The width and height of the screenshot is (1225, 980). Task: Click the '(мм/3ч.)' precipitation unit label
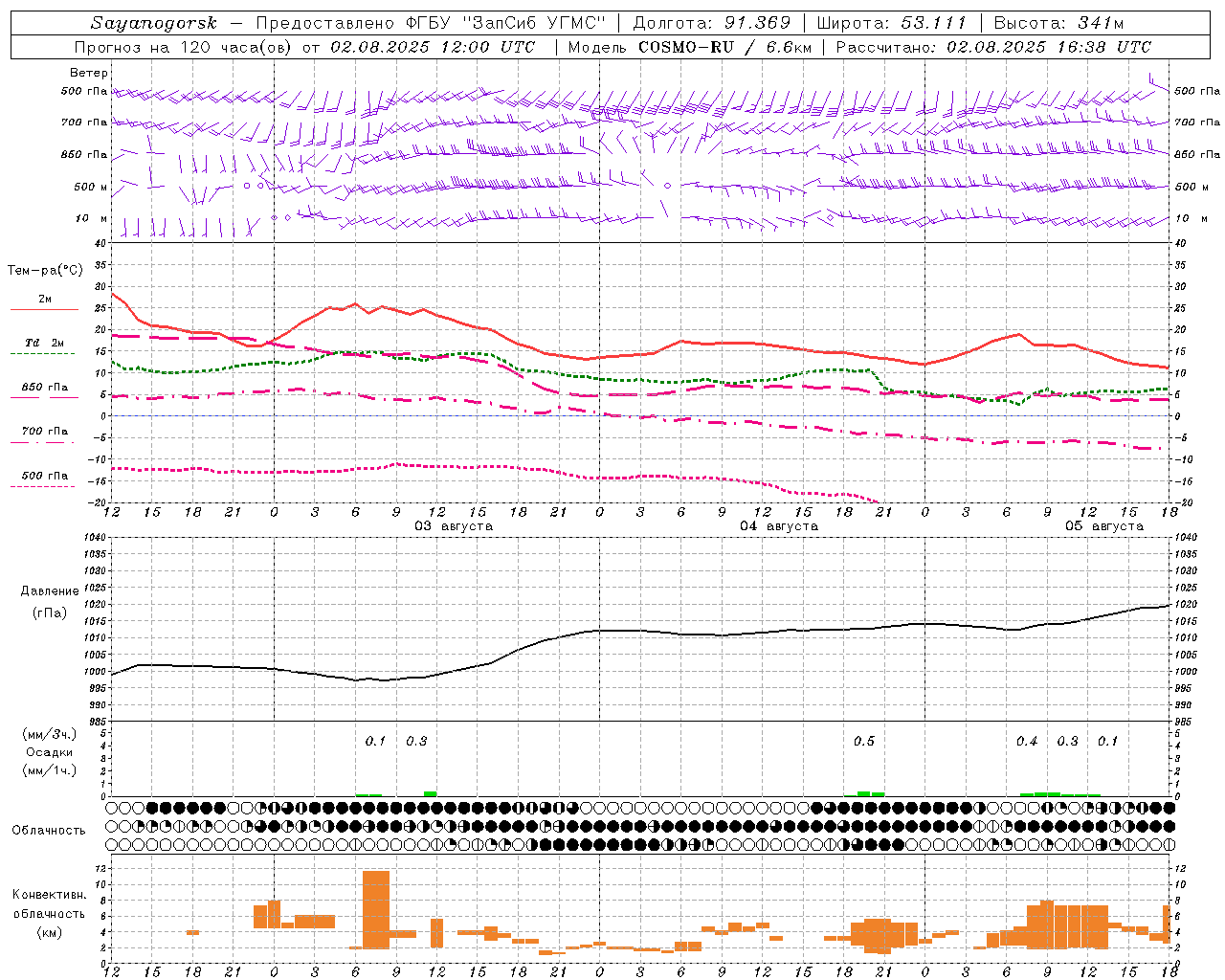(50, 734)
